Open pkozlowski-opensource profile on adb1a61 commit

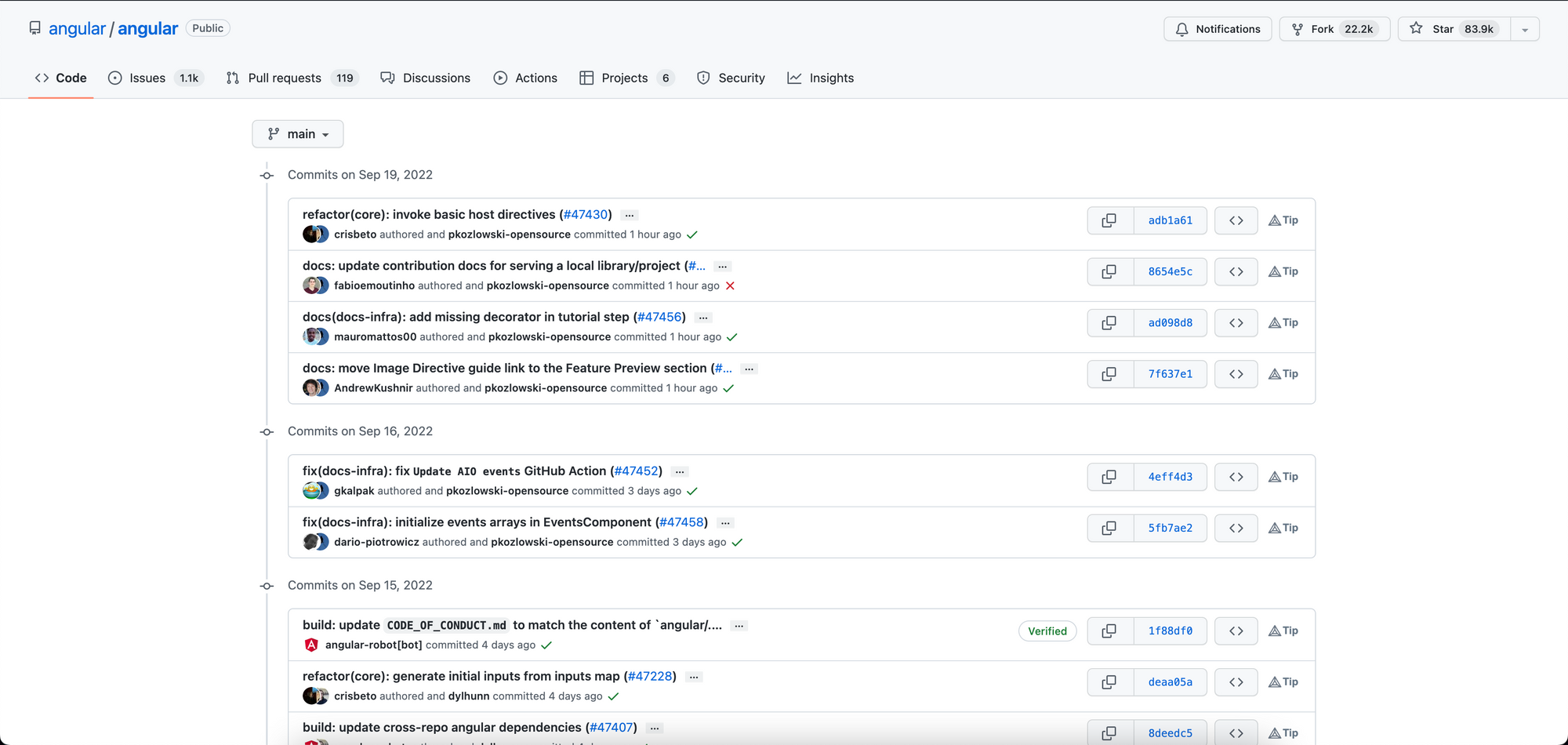(x=510, y=234)
